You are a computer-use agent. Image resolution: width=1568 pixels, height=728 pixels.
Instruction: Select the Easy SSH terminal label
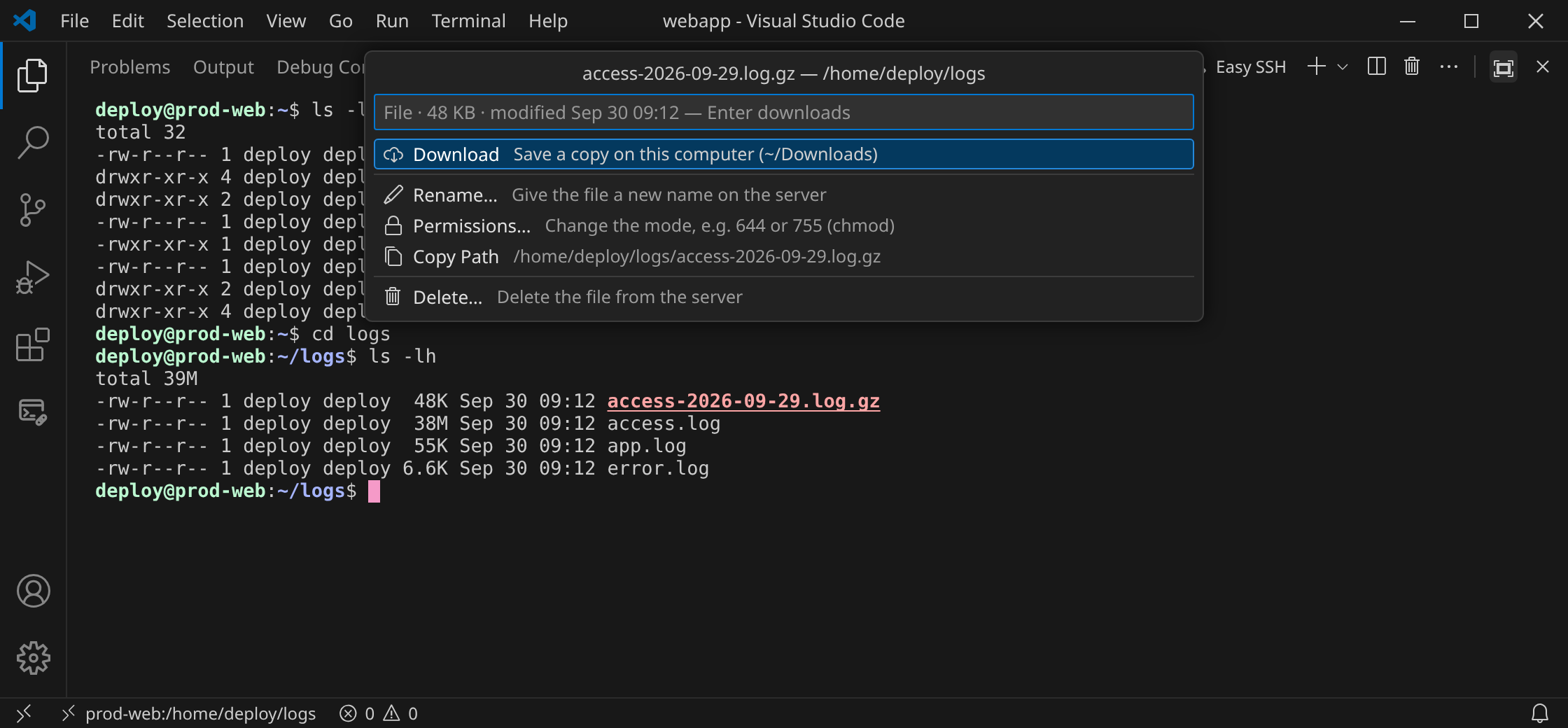click(x=1250, y=67)
